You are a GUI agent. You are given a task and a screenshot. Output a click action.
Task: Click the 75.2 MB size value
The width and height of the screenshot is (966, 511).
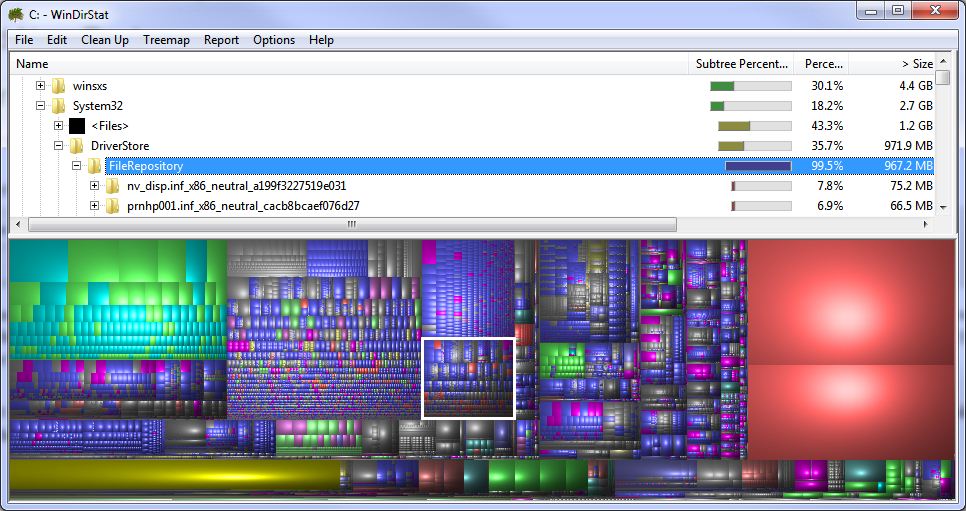click(x=912, y=186)
